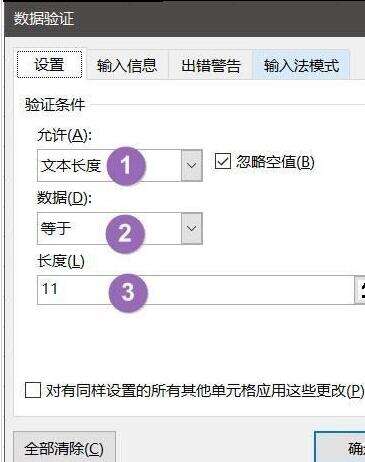Switch to the 输入信息 tab
Image resolution: width=365 pixels, height=462 pixels.
127,65
